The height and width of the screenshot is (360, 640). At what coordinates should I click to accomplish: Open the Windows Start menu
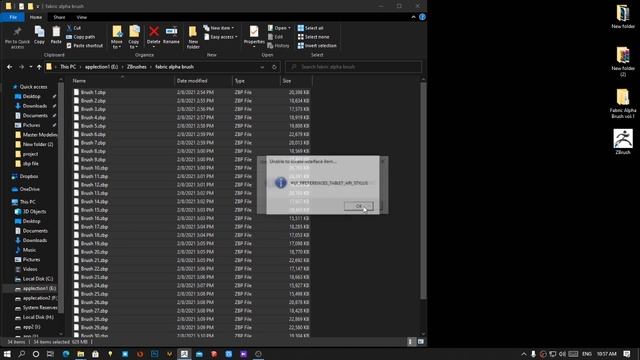pyautogui.click(x=7, y=354)
